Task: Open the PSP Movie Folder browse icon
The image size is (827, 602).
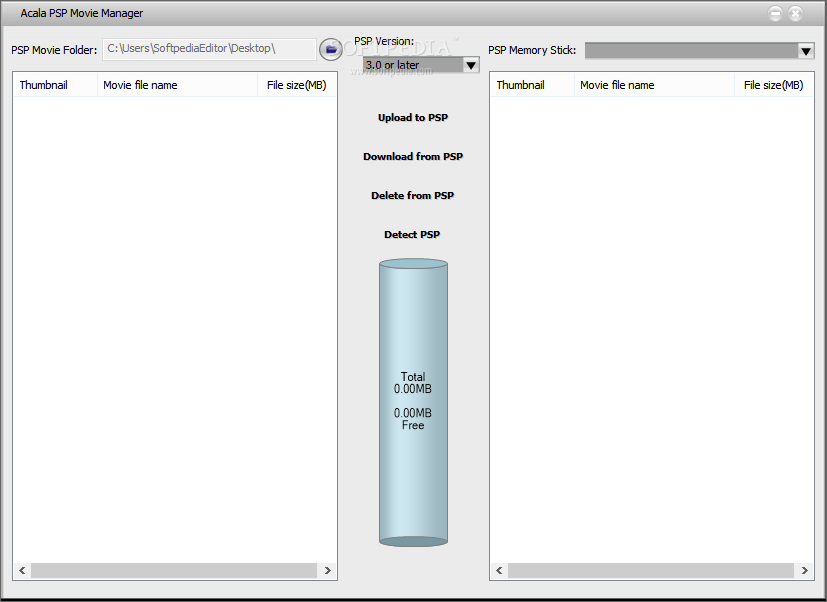Action: [x=331, y=50]
